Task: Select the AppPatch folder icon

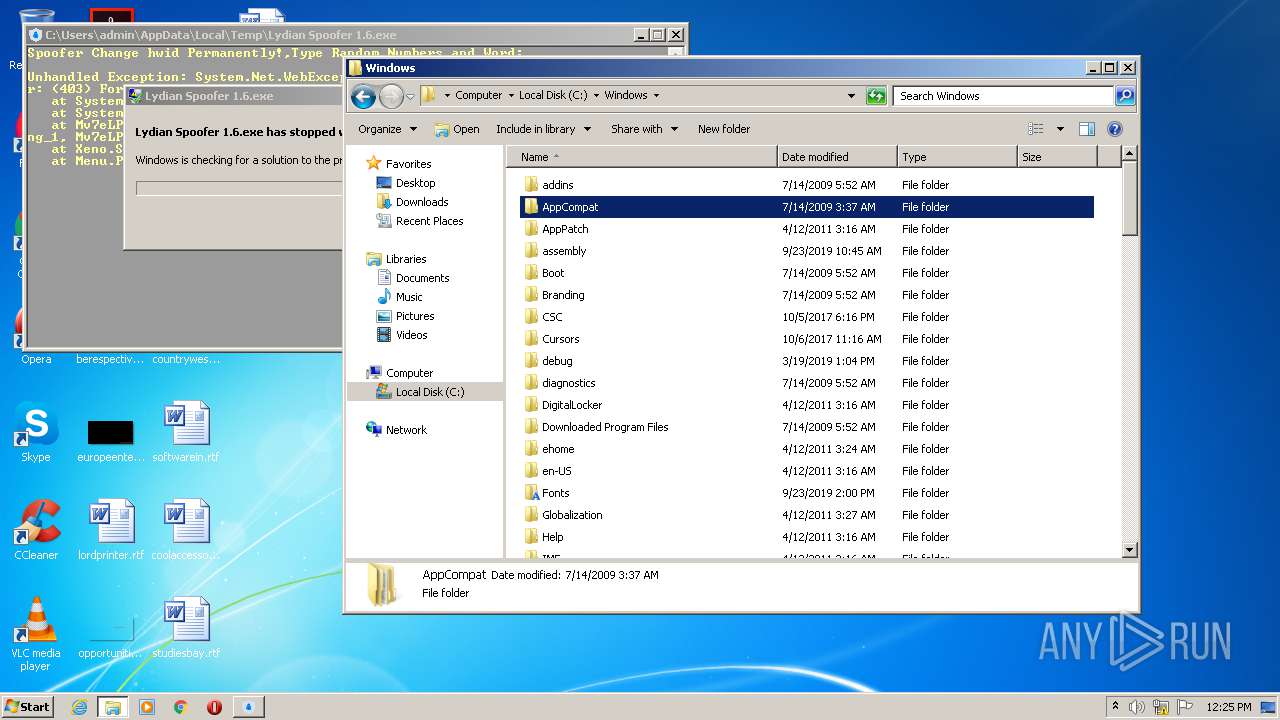Action: point(531,229)
